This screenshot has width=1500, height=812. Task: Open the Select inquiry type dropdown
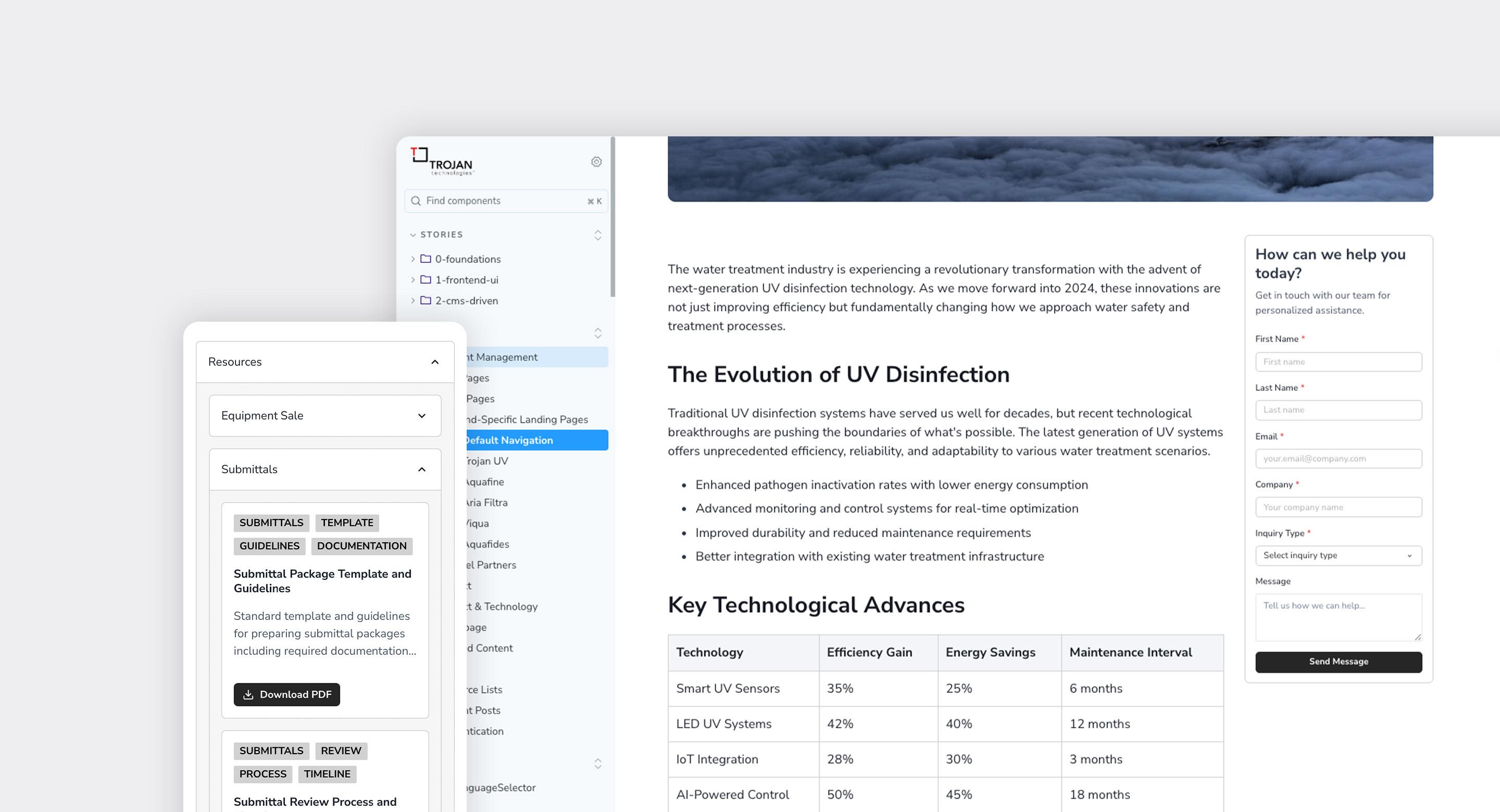click(x=1338, y=555)
